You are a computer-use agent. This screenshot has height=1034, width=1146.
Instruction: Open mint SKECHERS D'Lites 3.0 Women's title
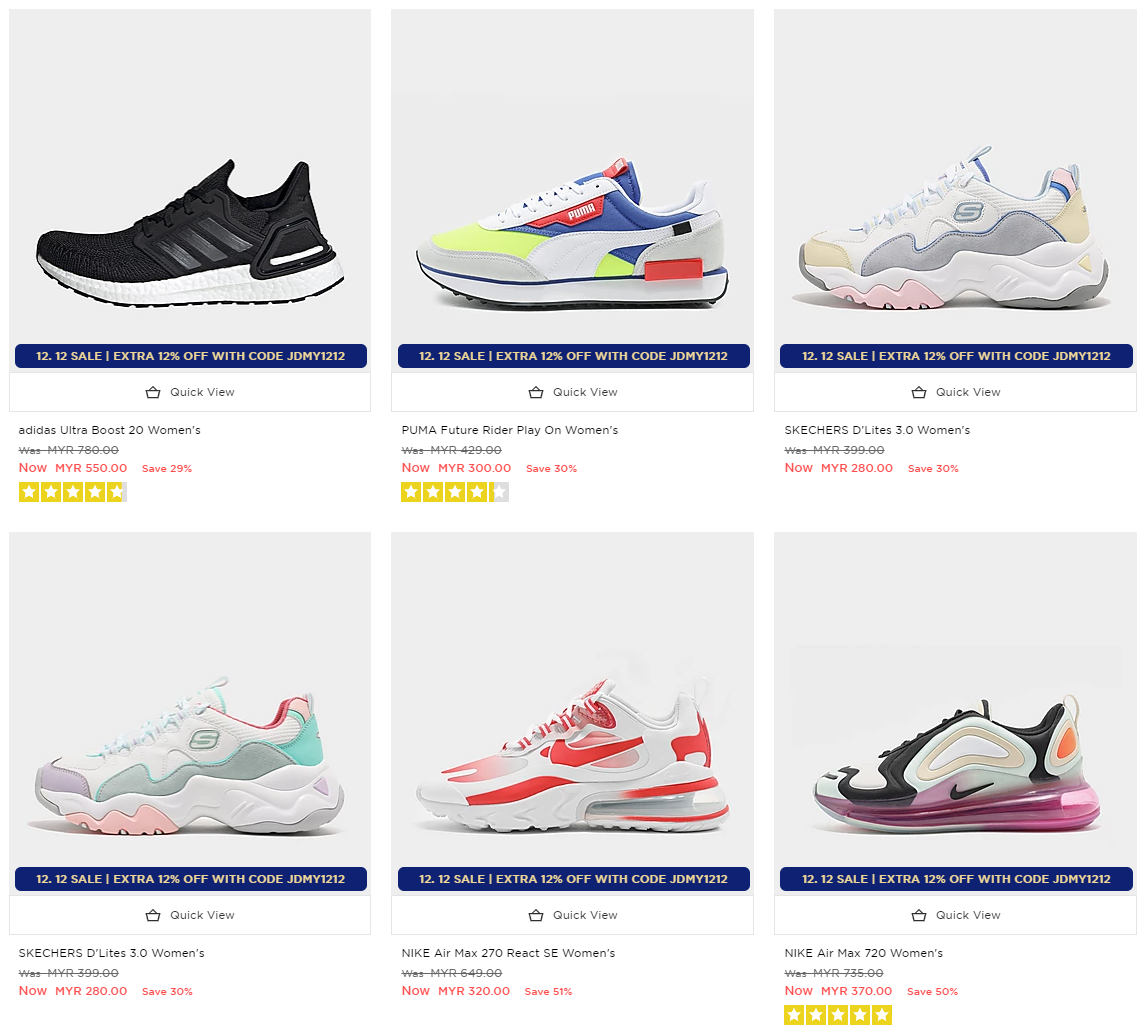point(111,954)
